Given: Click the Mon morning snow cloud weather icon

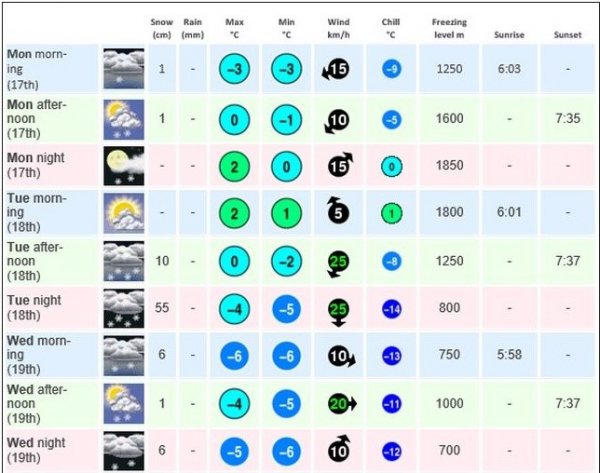Looking at the screenshot, I should pyautogui.click(x=124, y=69).
